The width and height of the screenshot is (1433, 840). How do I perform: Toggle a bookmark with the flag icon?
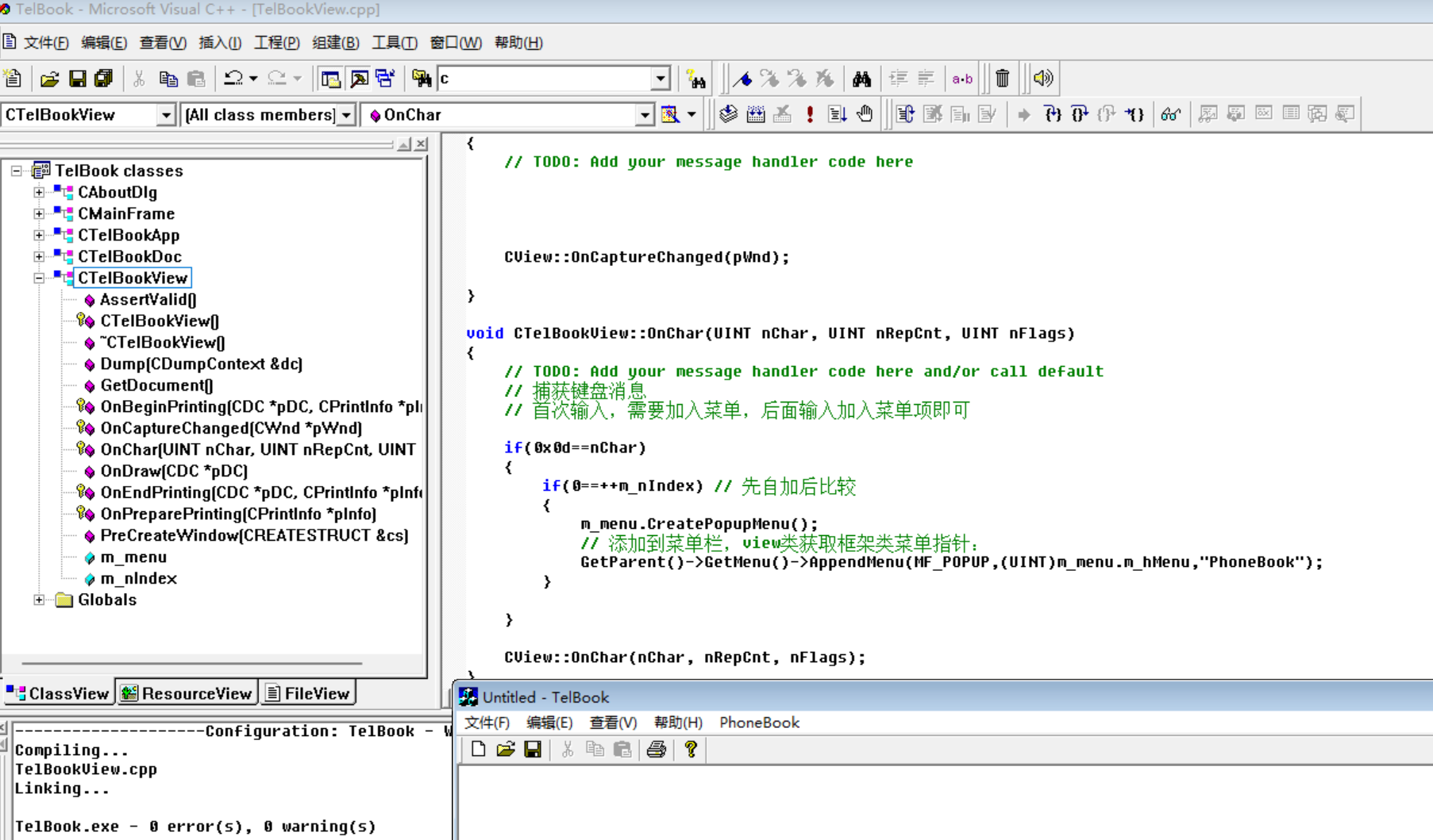[742, 79]
